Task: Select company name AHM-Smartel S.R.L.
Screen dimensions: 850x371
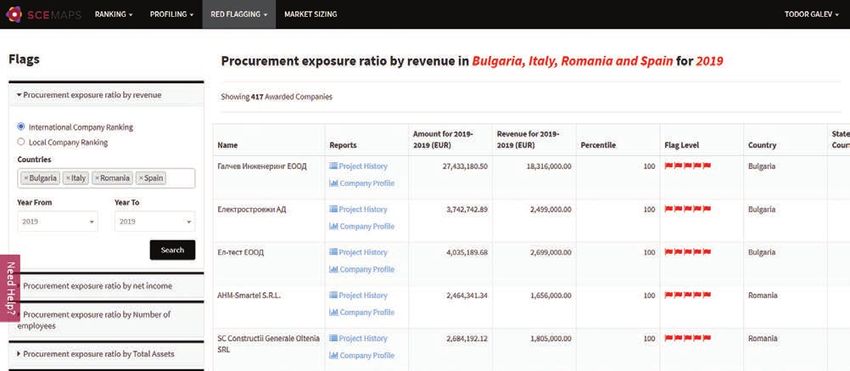Action: pyautogui.click(x=249, y=295)
